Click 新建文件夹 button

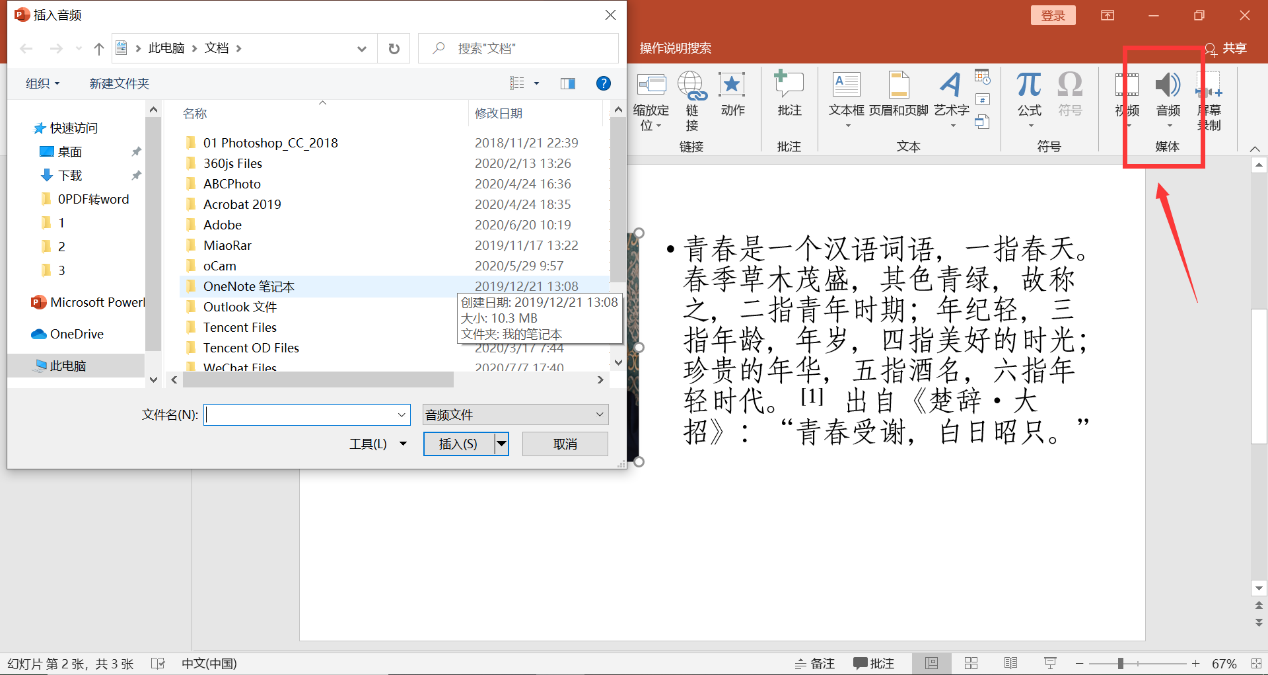tap(119, 83)
